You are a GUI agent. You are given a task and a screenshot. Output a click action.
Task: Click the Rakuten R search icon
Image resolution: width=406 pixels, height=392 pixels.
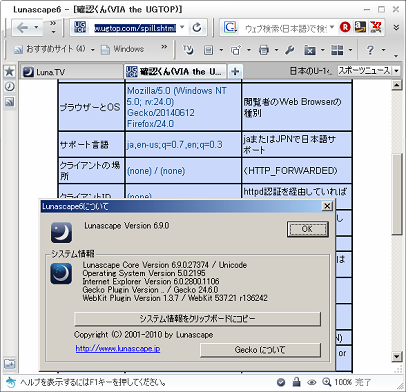[345, 27]
